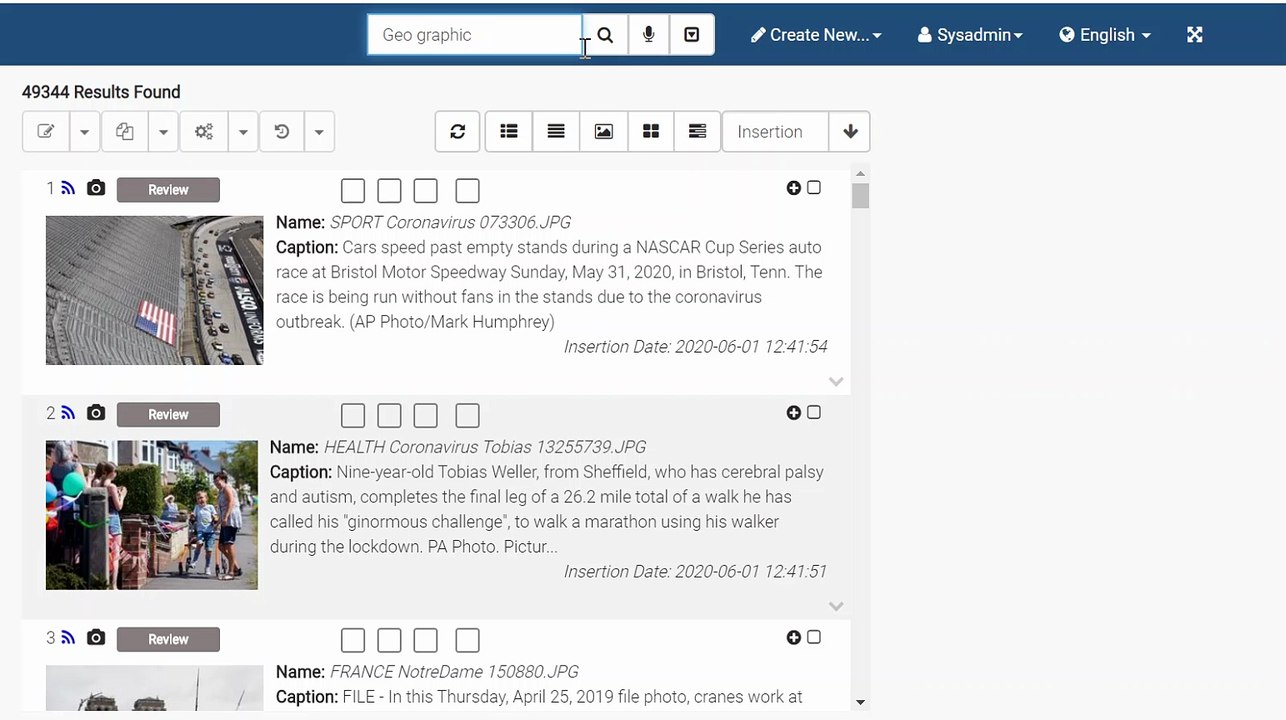Click Review button on FRANCE NotreDame result
Image resolution: width=1286 pixels, height=720 pixels.
click(x=168, y=640)
